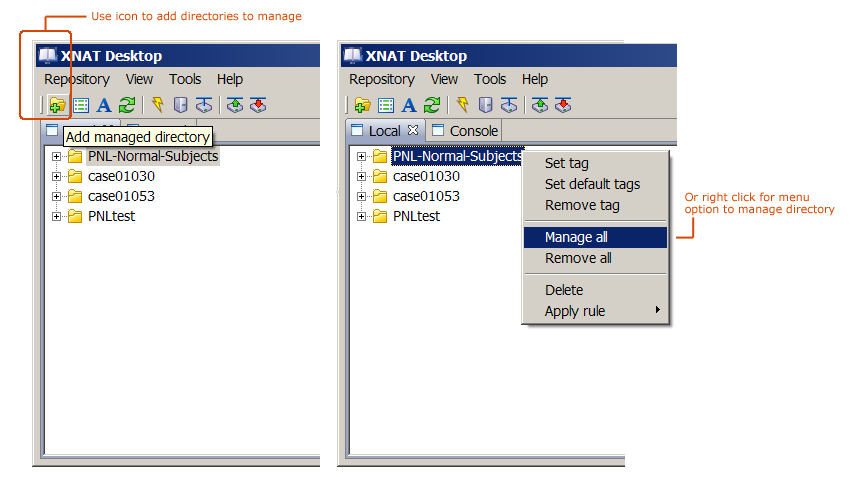Click the red down-arrow download icon in right window
851x477 pixels.
point(563,104)
